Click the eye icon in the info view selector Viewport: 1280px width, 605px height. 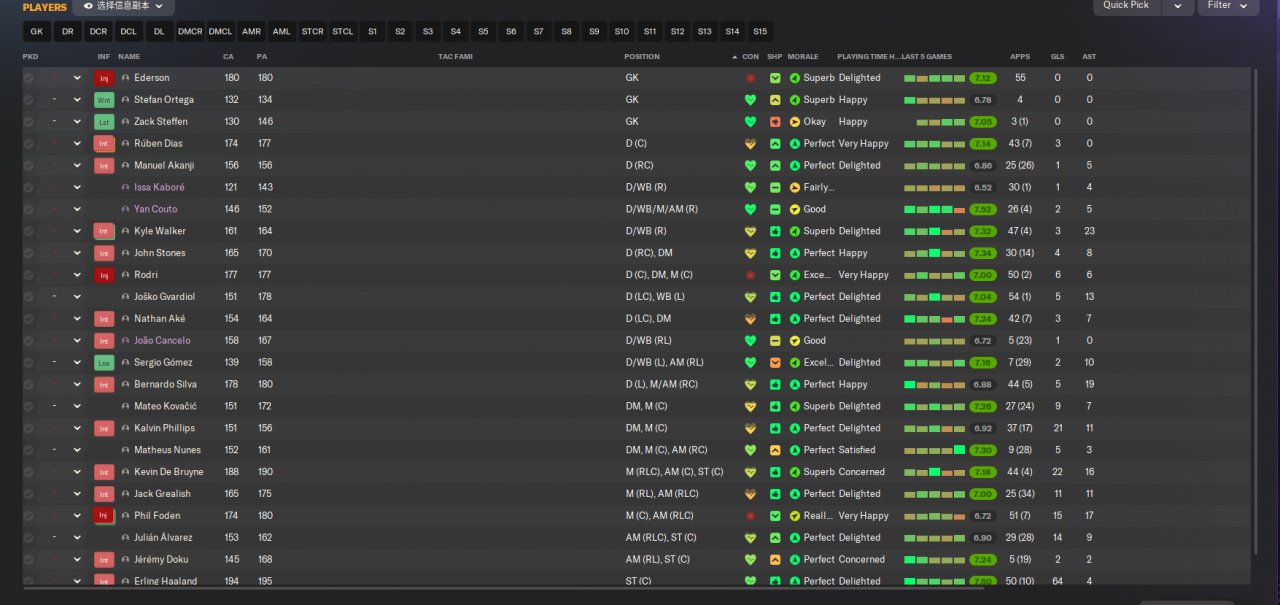tap(88, 6)
